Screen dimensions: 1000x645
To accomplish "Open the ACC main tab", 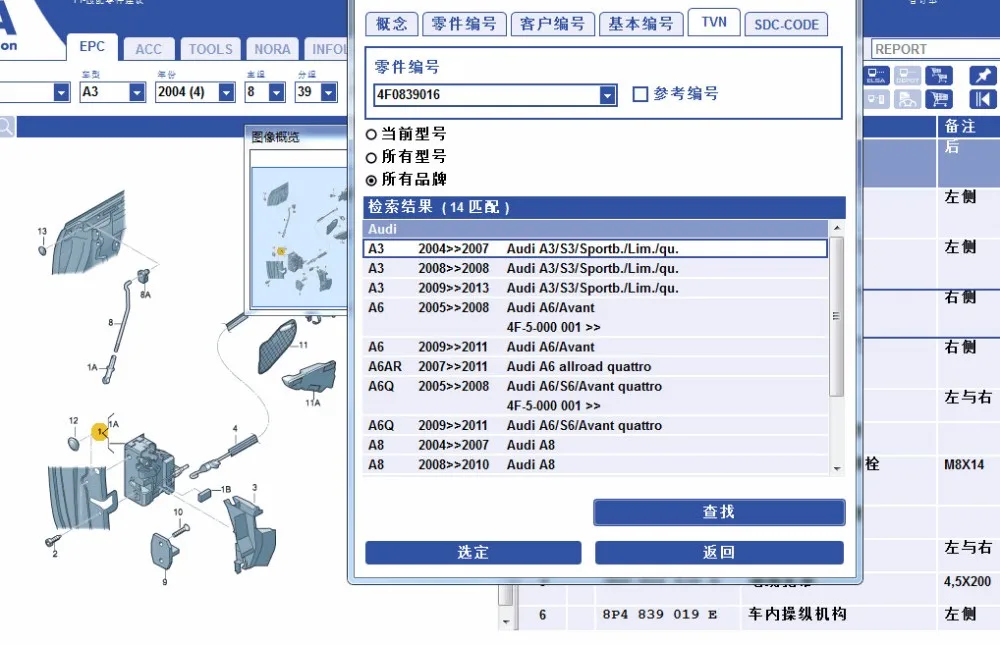I will click(x=149, y=49).
